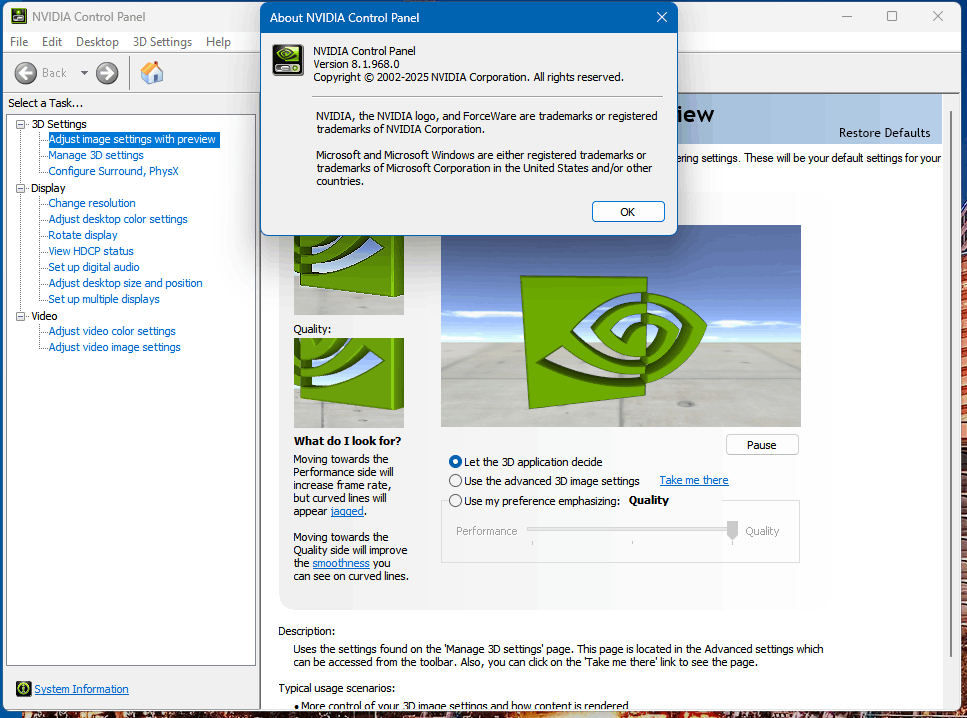Open 'Set up digital audio' task
The width and height of the screenshot is (967, 718).
pyautogui.click(x=94, y=268)
